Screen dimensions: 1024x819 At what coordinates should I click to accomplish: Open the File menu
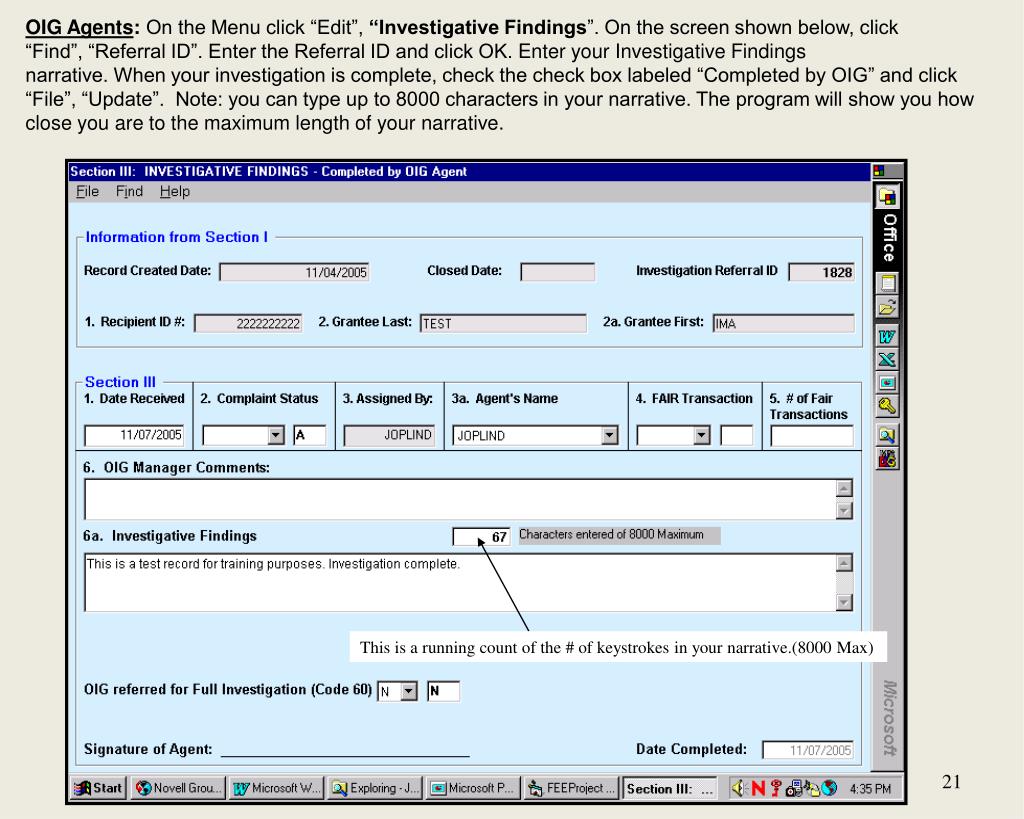88,191
